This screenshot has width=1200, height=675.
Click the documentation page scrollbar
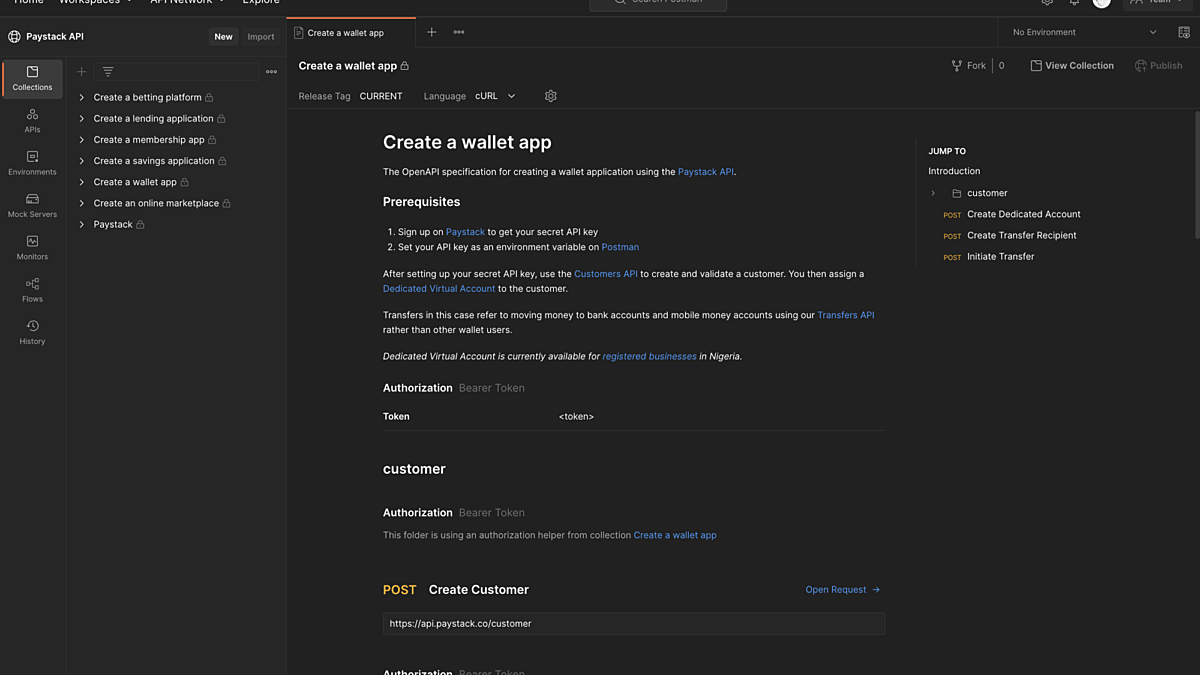pyautogui.click(x=1196, y=175)
